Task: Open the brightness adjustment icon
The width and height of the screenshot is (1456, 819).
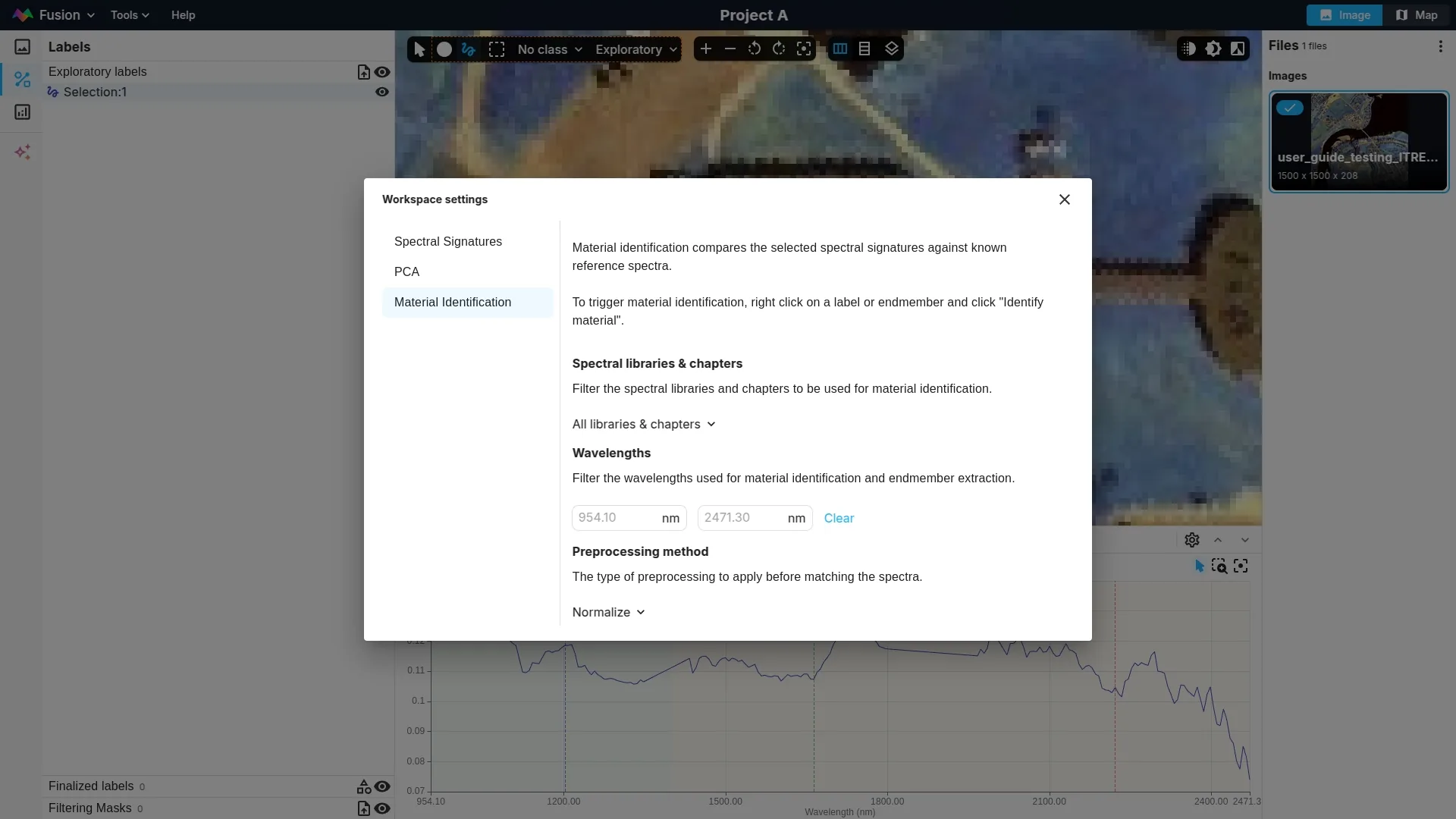Action: click(x=1213, y=49)
